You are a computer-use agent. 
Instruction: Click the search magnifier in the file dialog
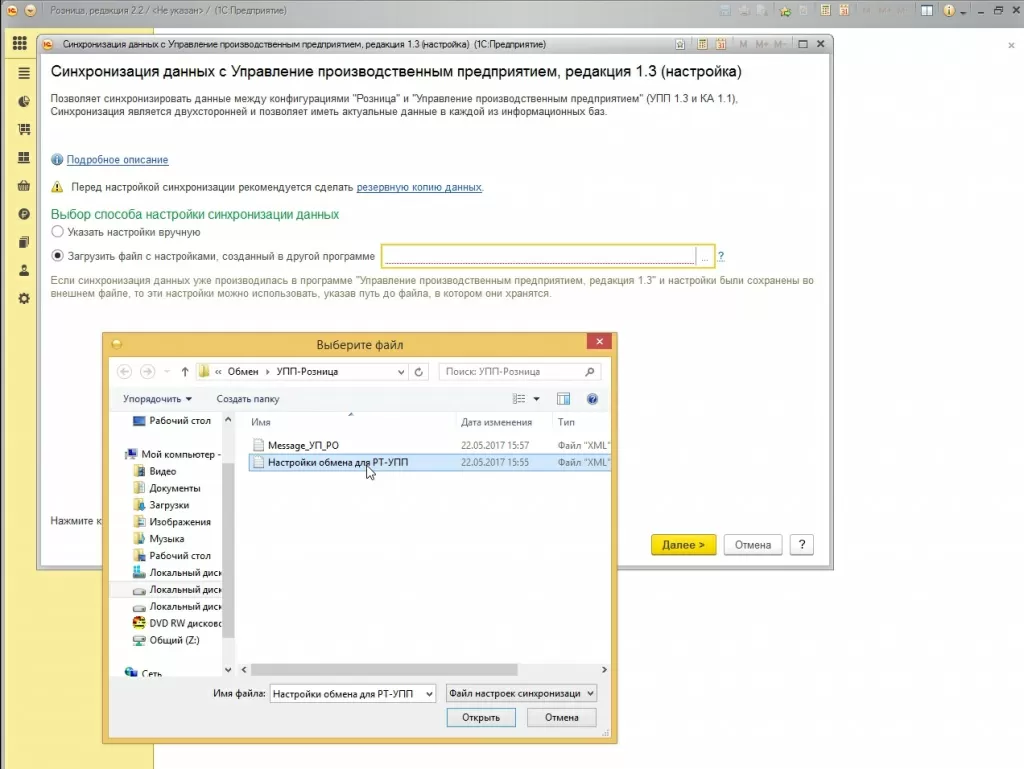point(590,371)
